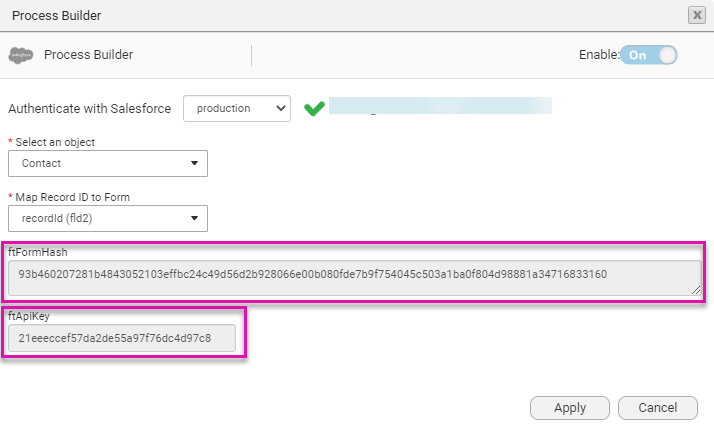The width and height of the screenshot is (714, 434).
Task: Click the "Map Record ID to Form" label
Action: [x=73, y=197]
